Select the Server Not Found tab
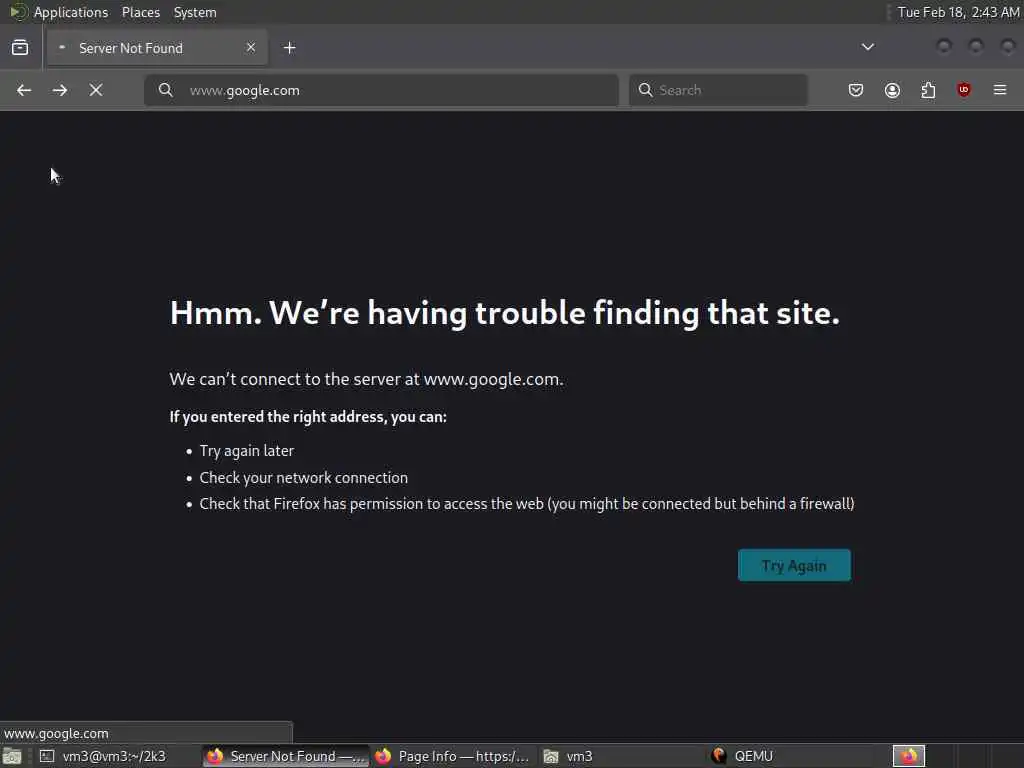 click(x=157, y=48)
